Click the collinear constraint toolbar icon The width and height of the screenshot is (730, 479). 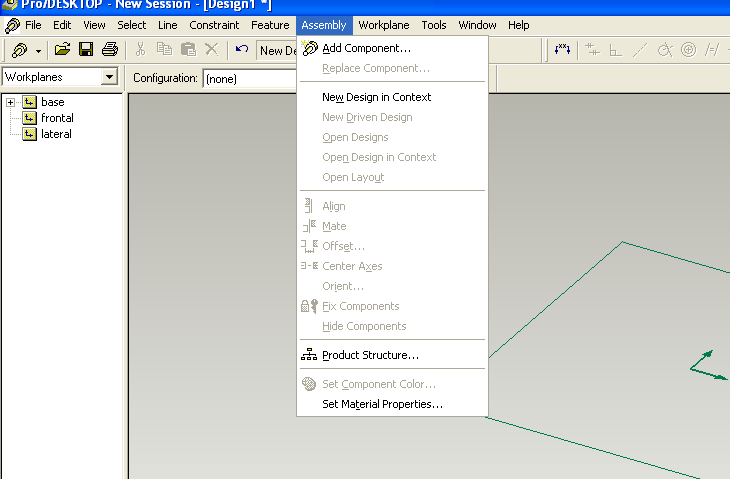tap(592, 49)
